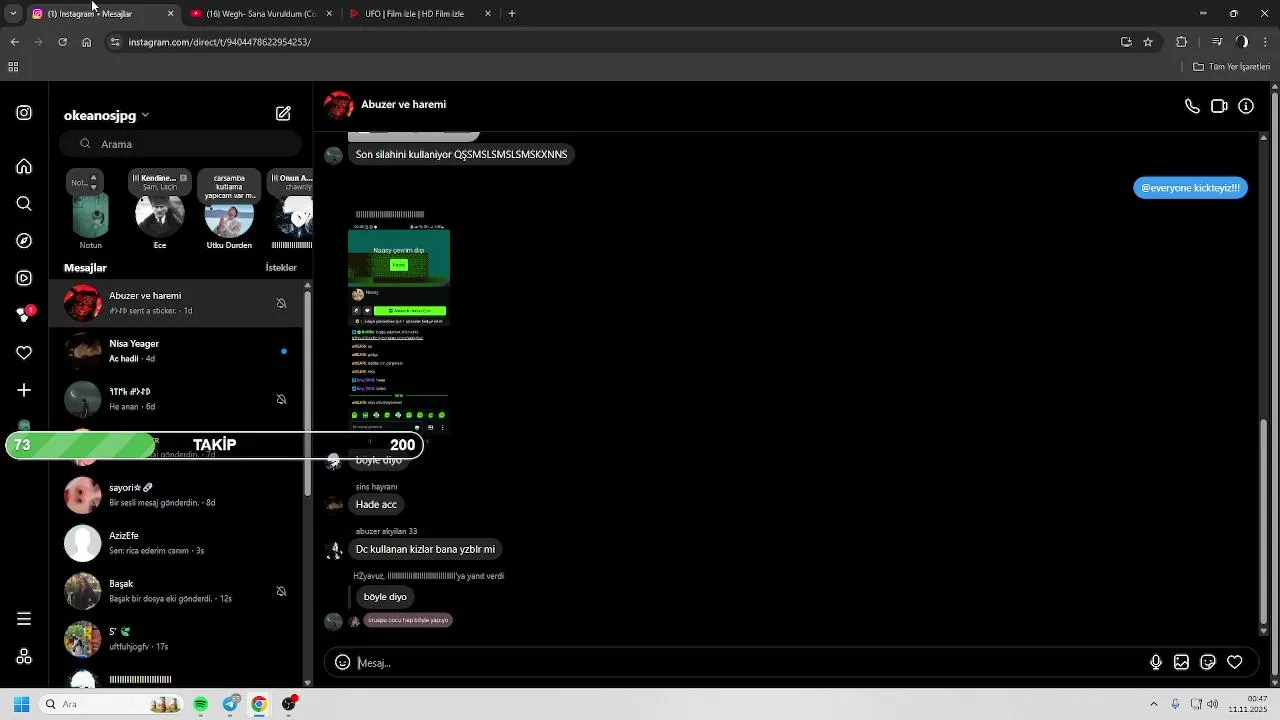The image size is (1280, 720).
Task: Open the Notifications heart in the sidebar
Action: 24,353
